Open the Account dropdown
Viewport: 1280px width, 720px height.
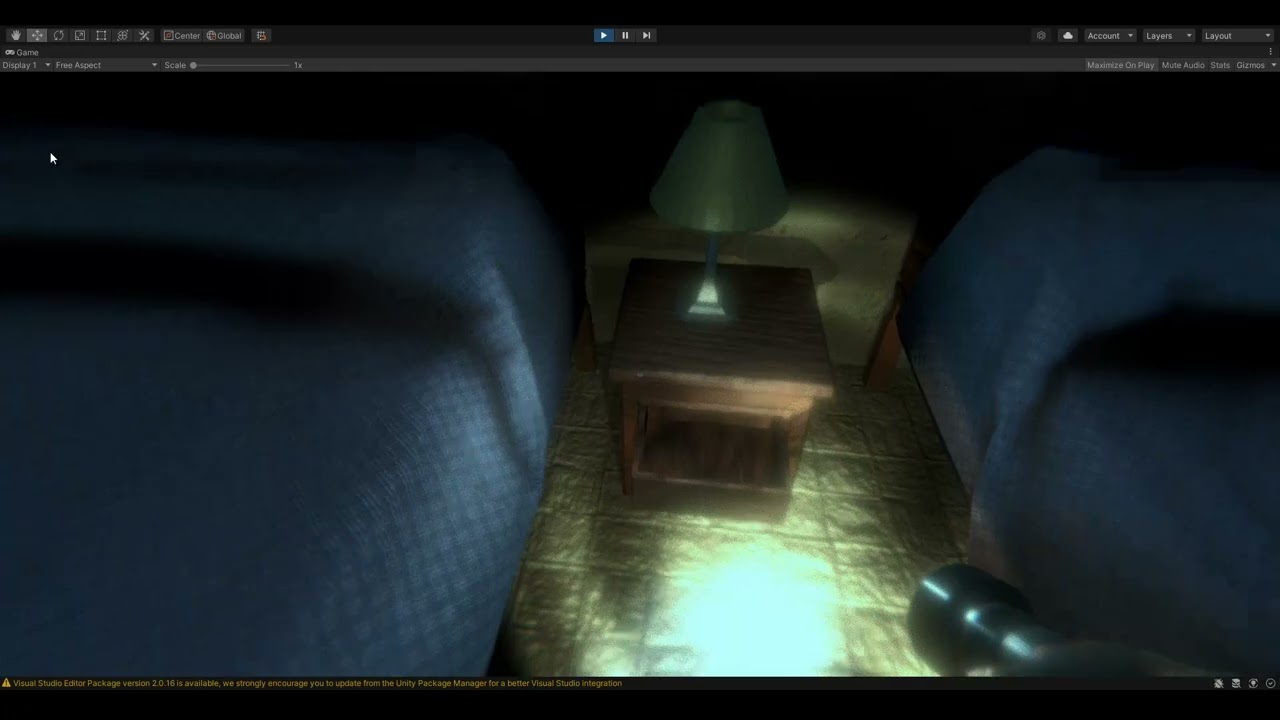(1110, 36)
